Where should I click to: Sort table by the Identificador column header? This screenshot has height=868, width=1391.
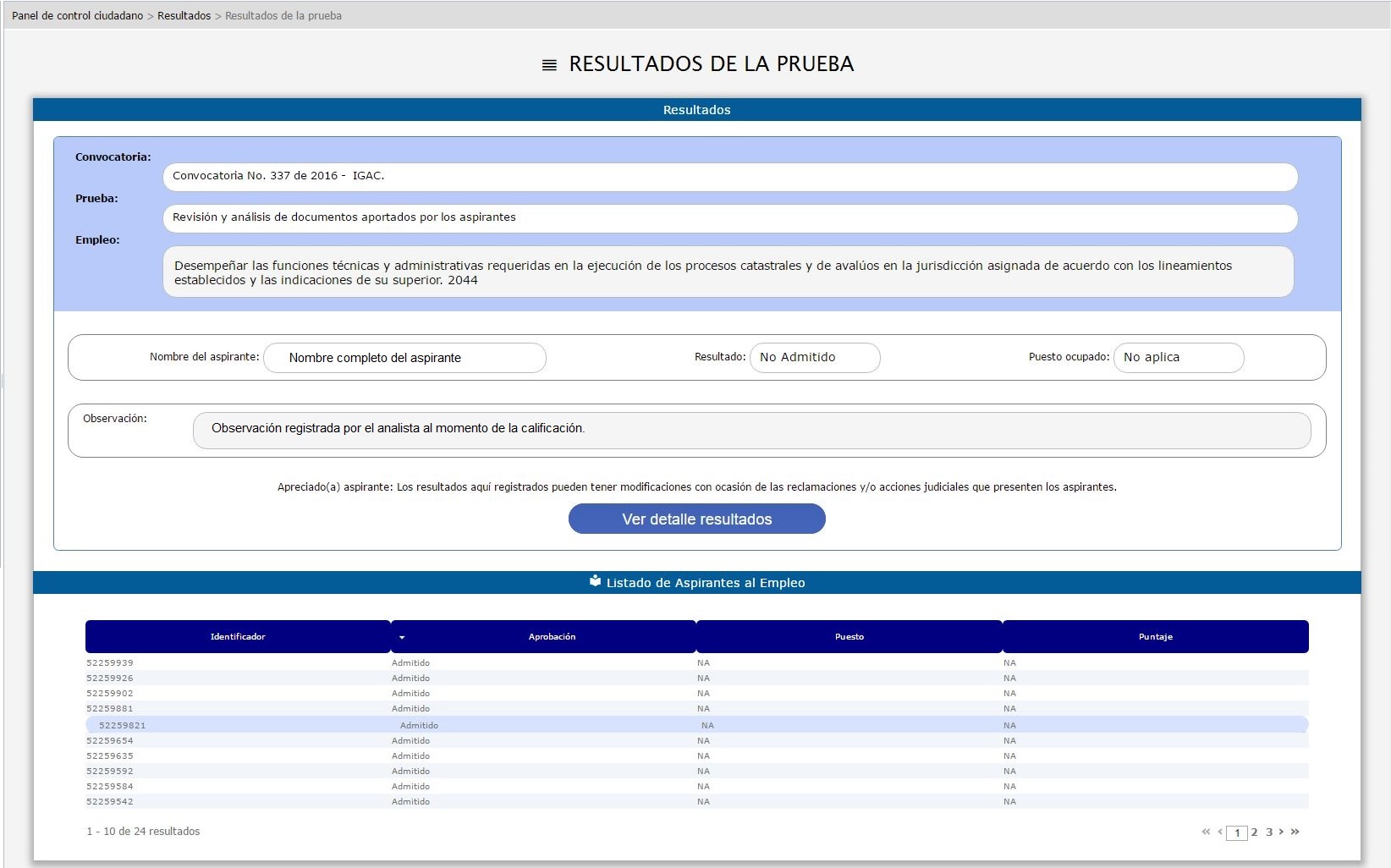coord(238,637)
